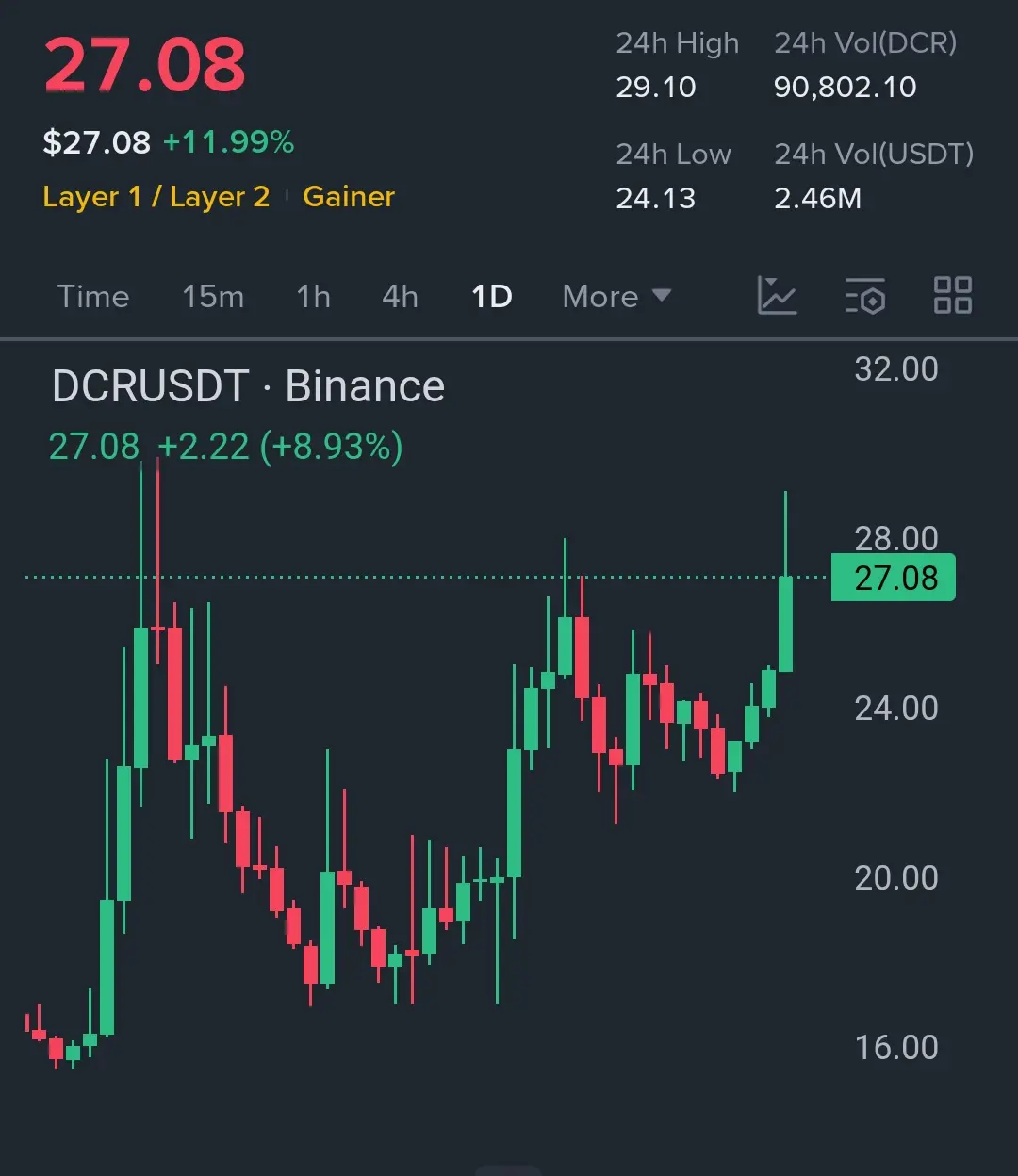Select the 1h timeframe tab
This screenshot has height=1176, width=1018.
point(314,297)
